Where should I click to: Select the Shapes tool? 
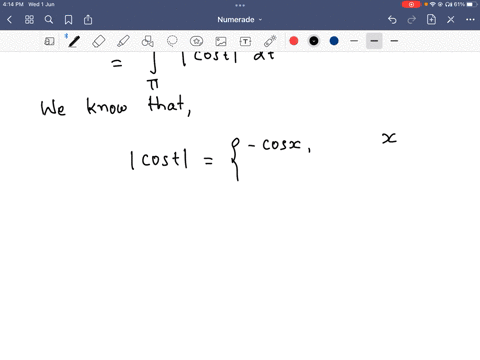coord(148,41)
